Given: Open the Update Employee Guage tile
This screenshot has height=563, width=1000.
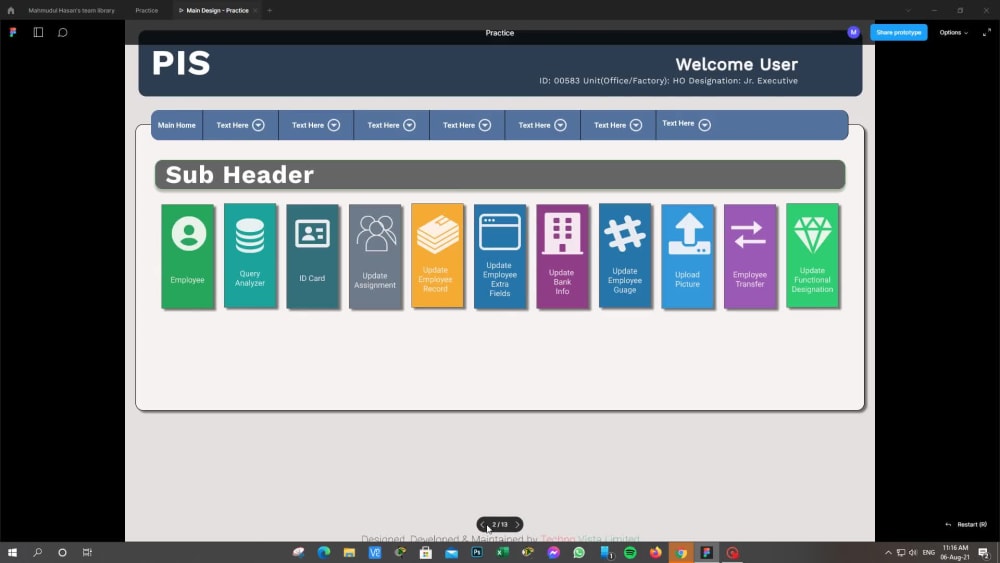Looking at the screenshot, I should click(x=625, y=256).
